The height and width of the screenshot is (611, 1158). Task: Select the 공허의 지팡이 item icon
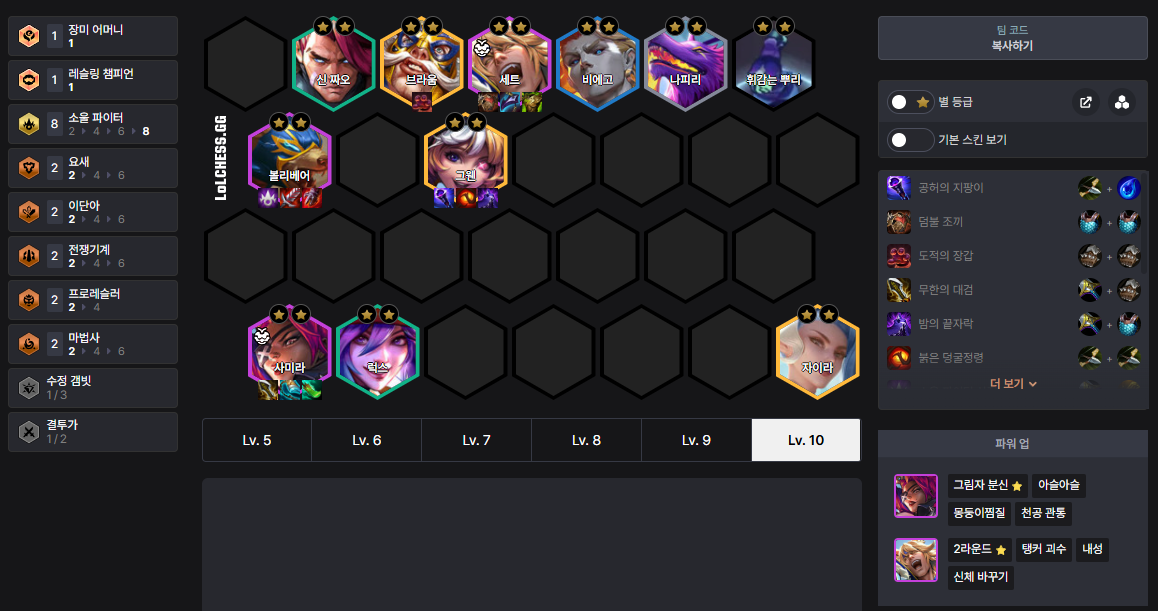coord(899,188)
